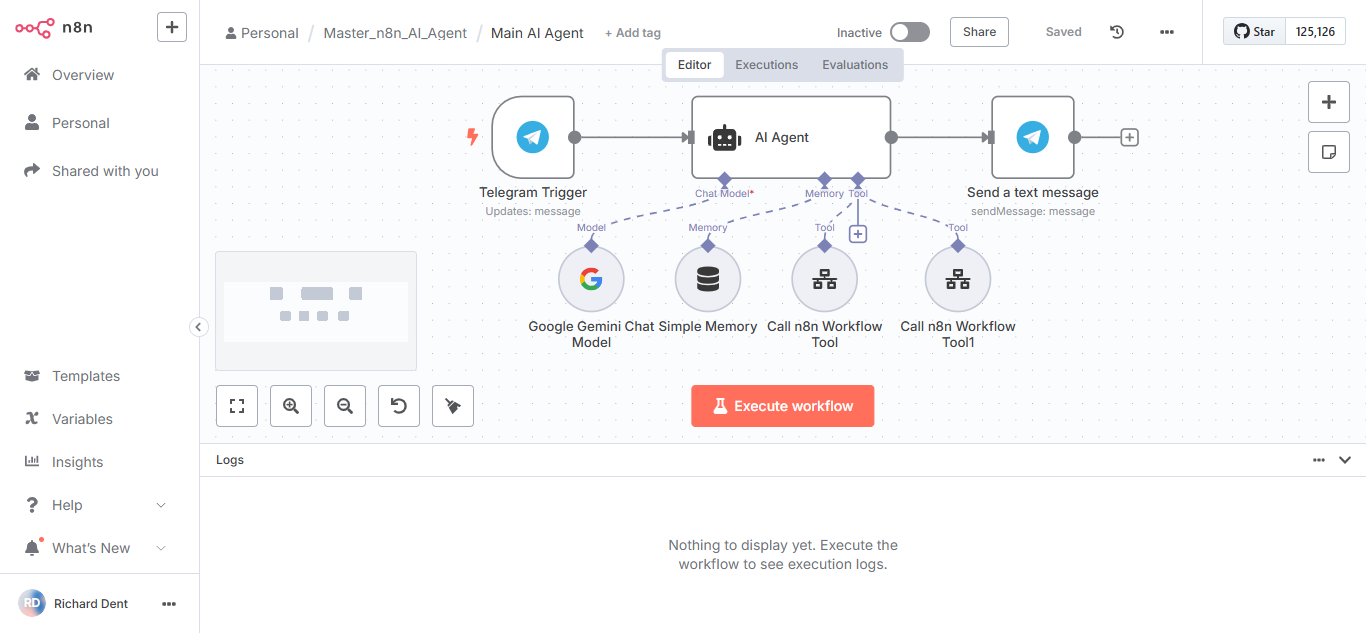Screen dimensions: 1366x633
Task: Expand the What's New menu
Action: 161,548
